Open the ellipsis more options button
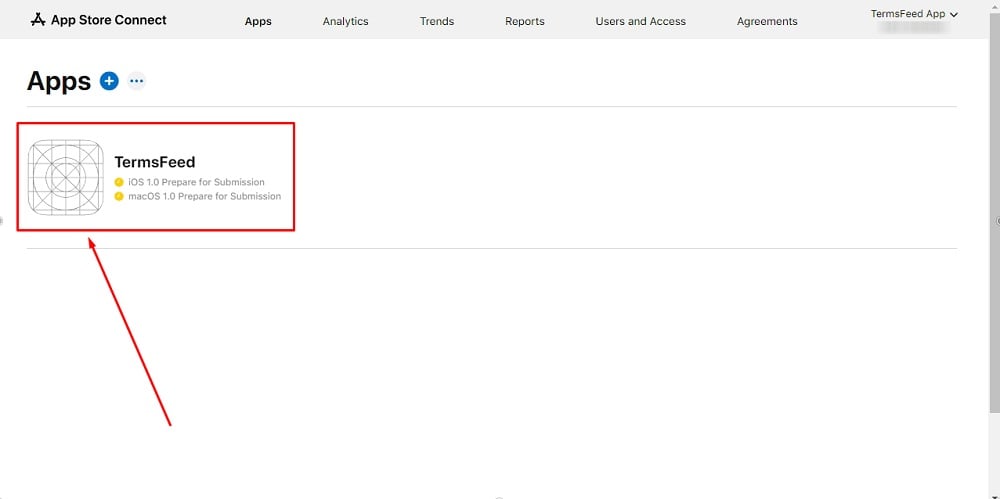This screenshot has width=1000, height=499. pos(136,81)
